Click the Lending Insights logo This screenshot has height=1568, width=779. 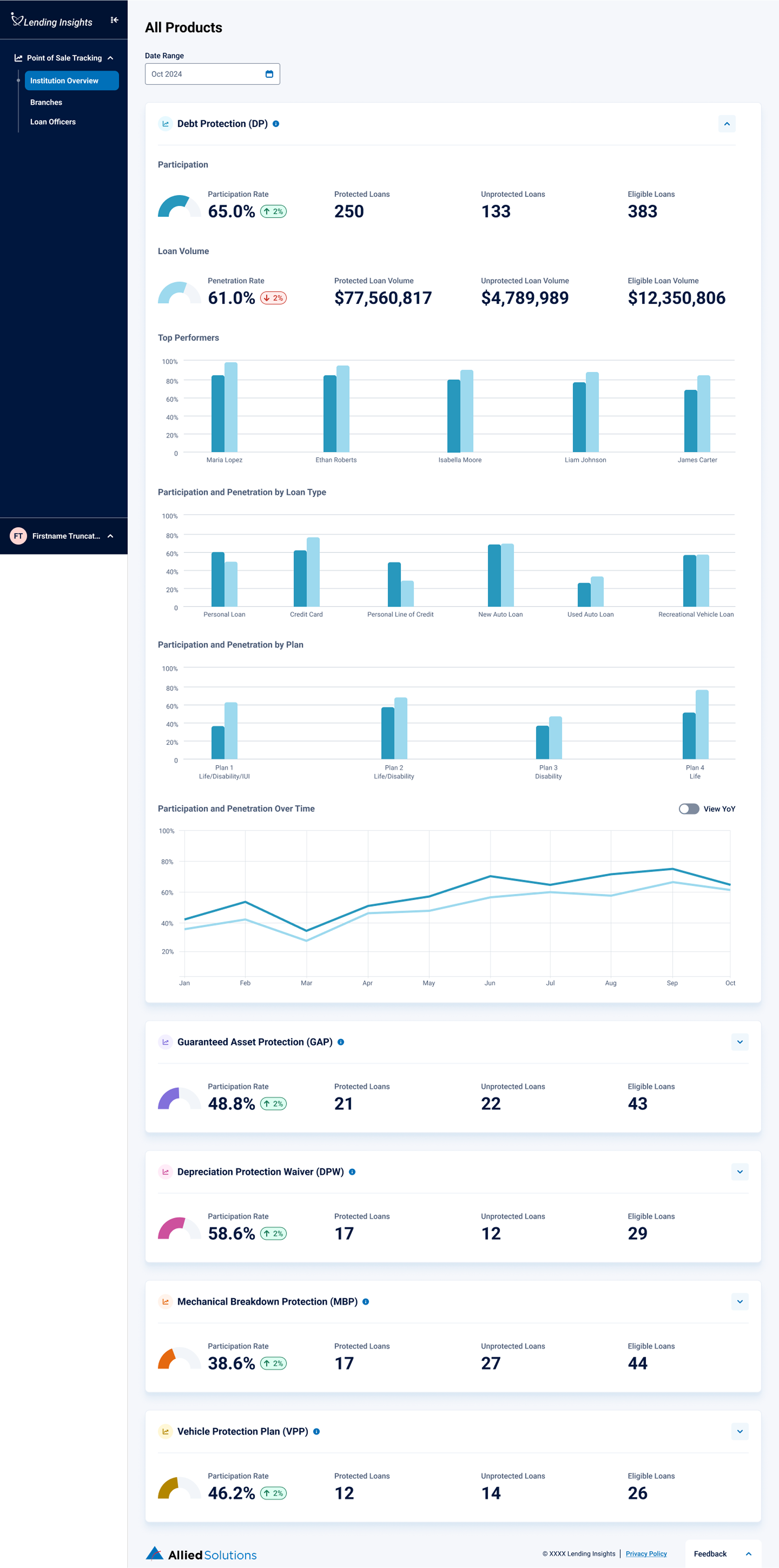[52, 21]
